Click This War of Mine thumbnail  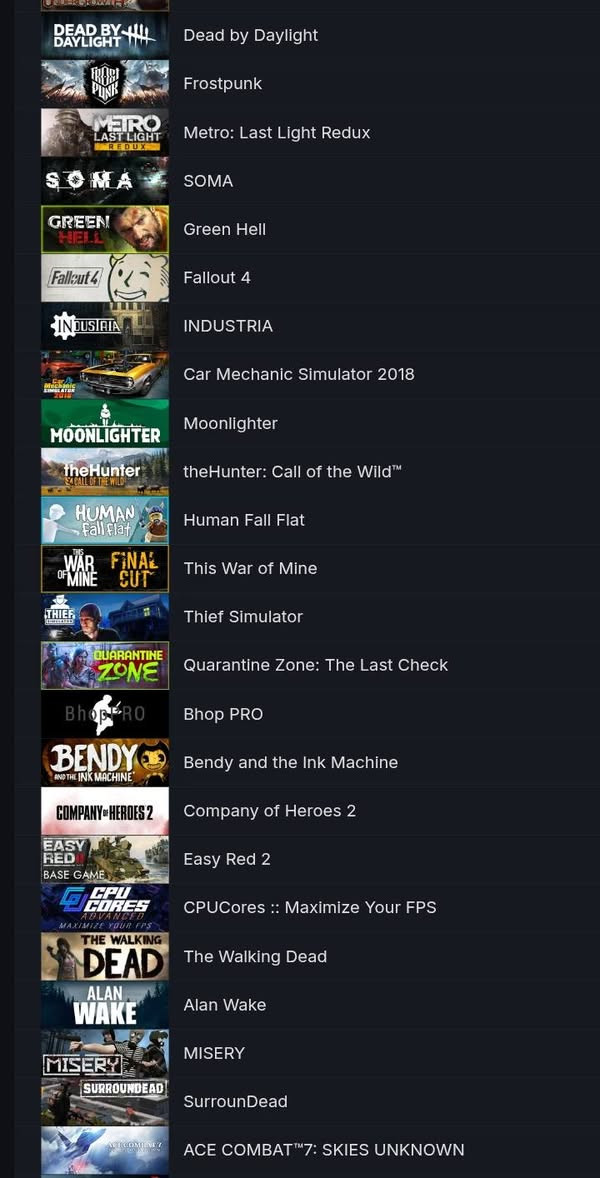104,568
